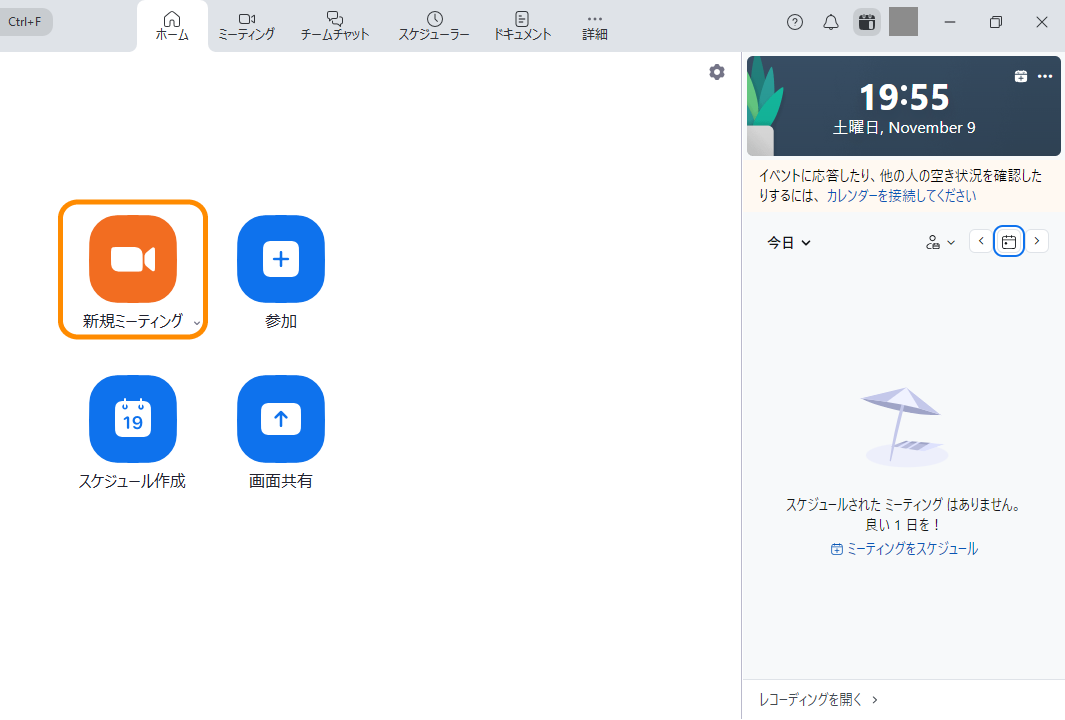Viewport: 1065px width, 720px height.
Task: Click the Ctrl+F search field
Action: point(25,22)
